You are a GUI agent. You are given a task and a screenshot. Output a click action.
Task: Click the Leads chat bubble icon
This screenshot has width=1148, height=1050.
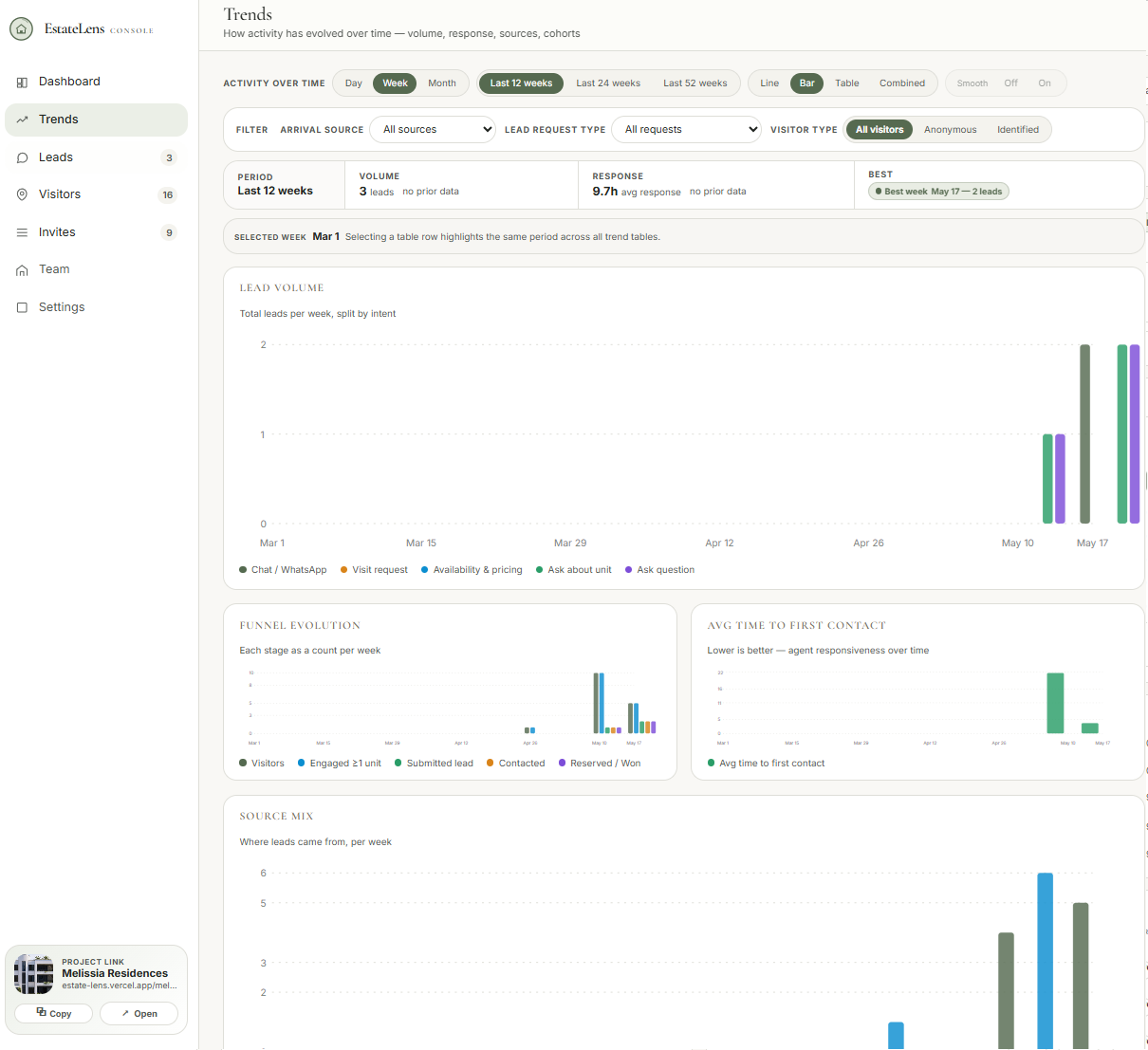(22, 157)
